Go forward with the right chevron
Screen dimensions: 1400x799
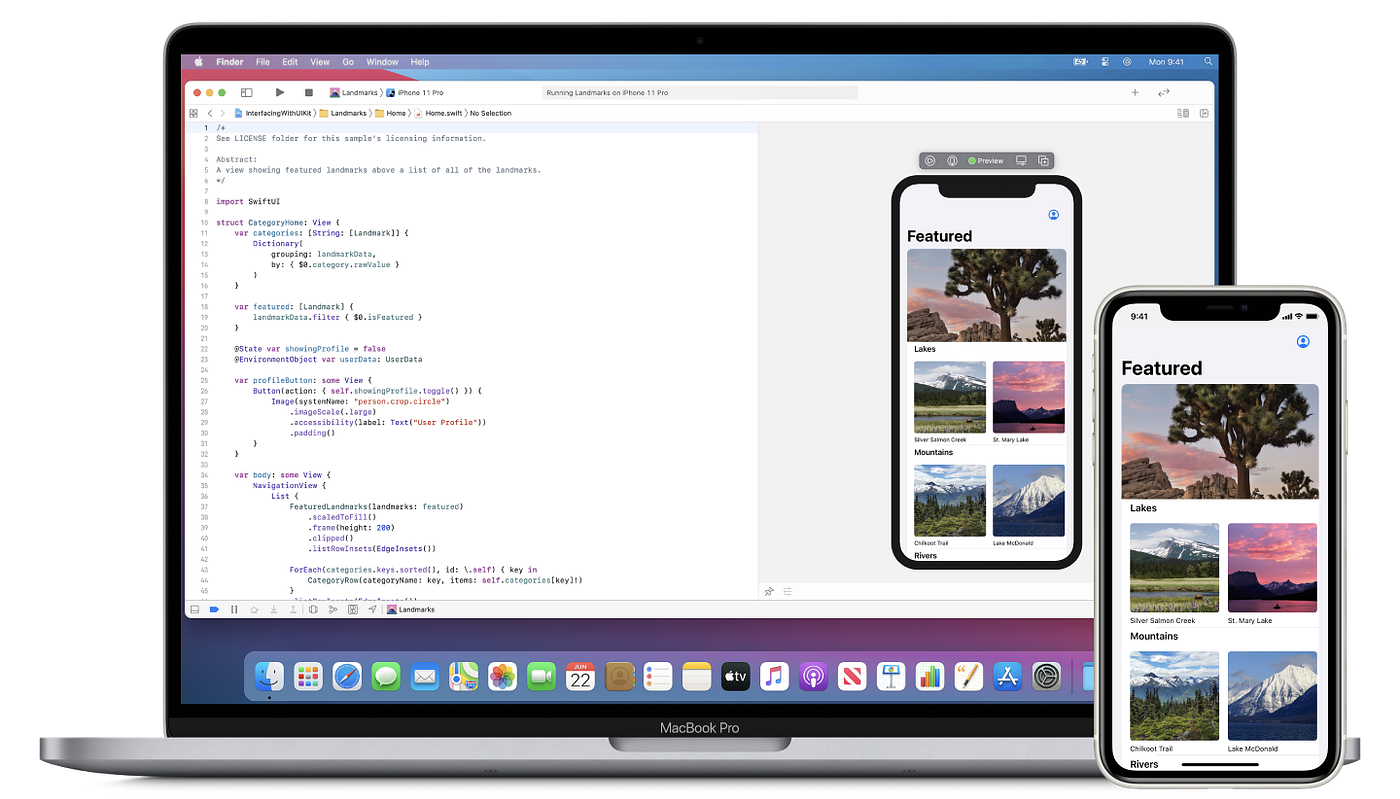tap(224, 113)
